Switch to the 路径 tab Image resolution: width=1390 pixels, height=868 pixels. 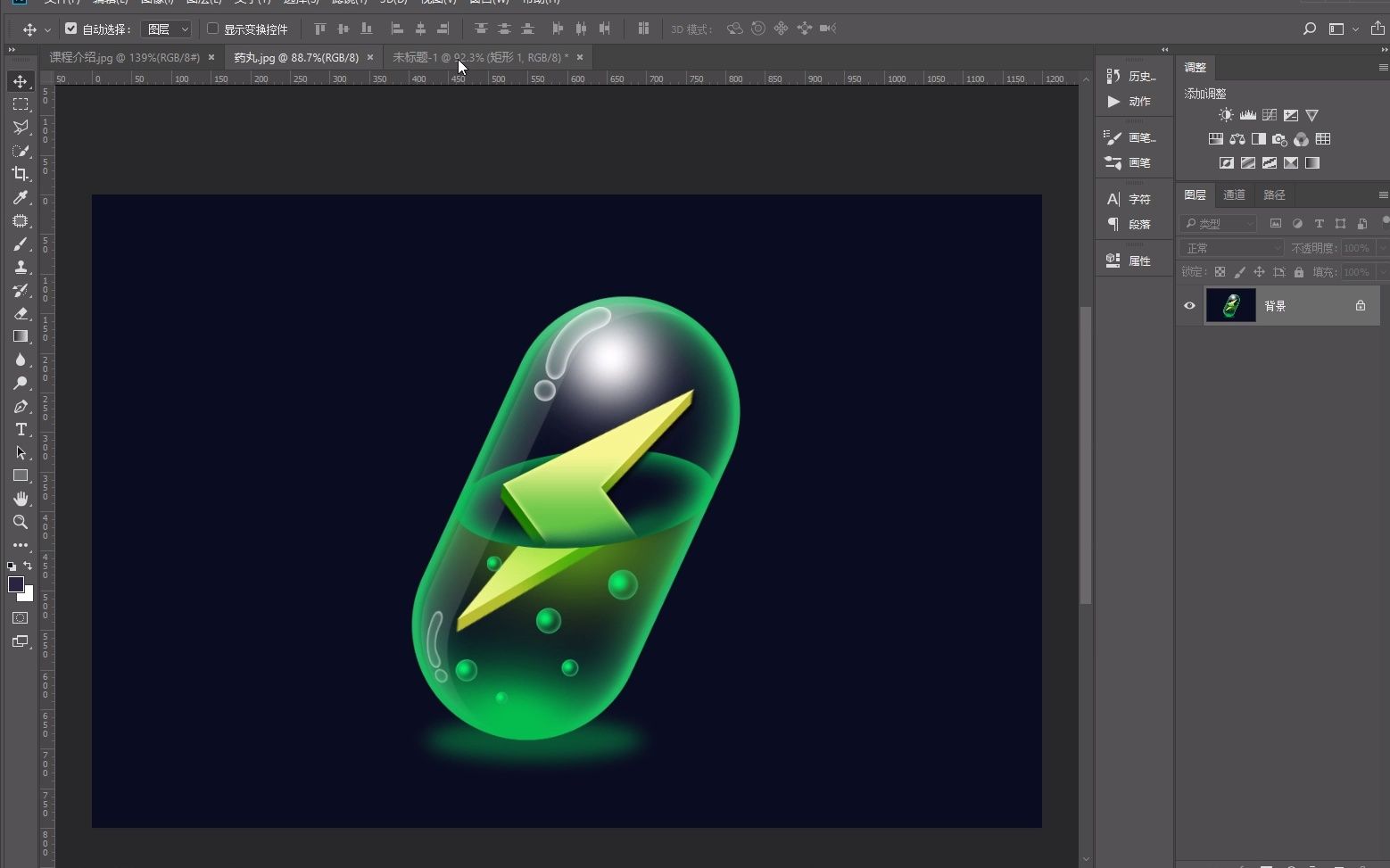point(1274,194)
